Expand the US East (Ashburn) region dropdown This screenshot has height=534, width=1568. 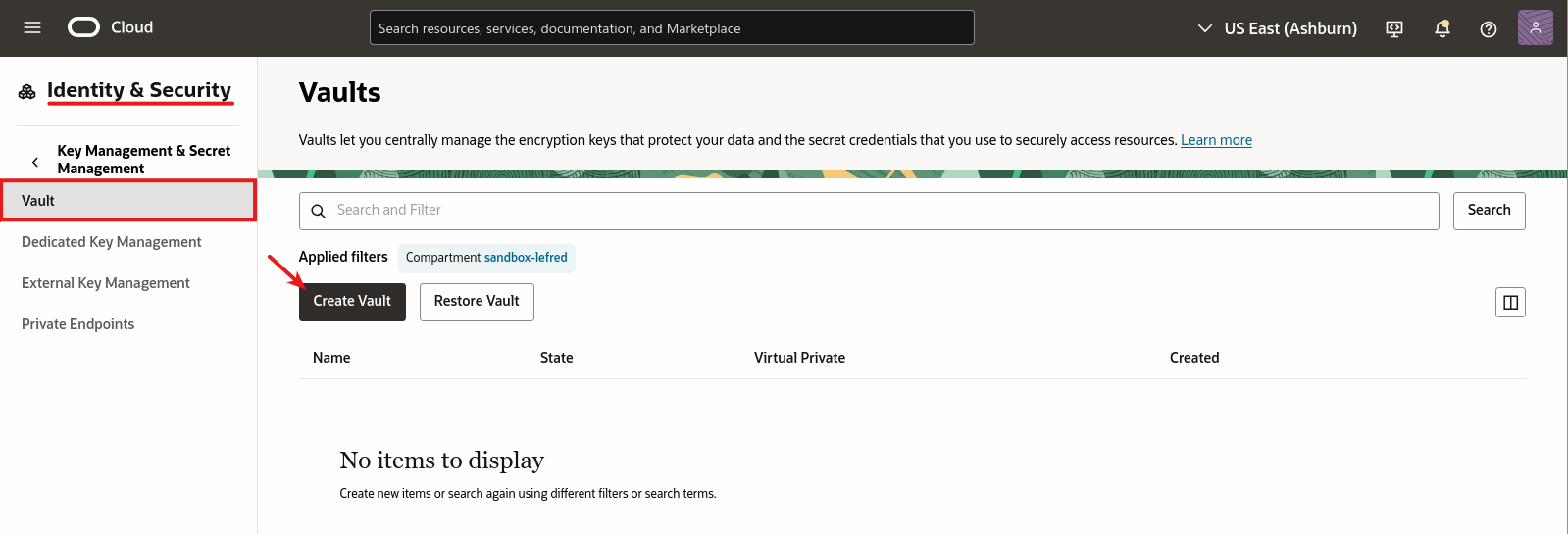click(x=1277, y=28)
